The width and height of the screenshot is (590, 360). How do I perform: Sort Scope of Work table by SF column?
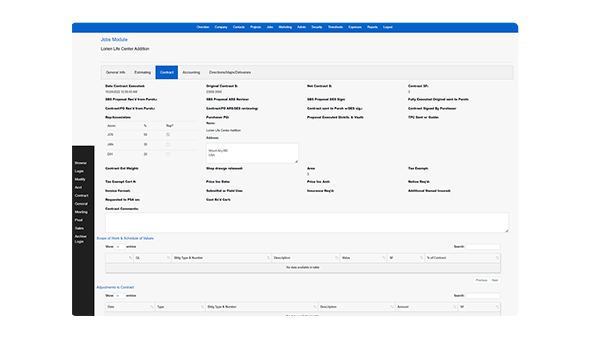tap(406, 258)
